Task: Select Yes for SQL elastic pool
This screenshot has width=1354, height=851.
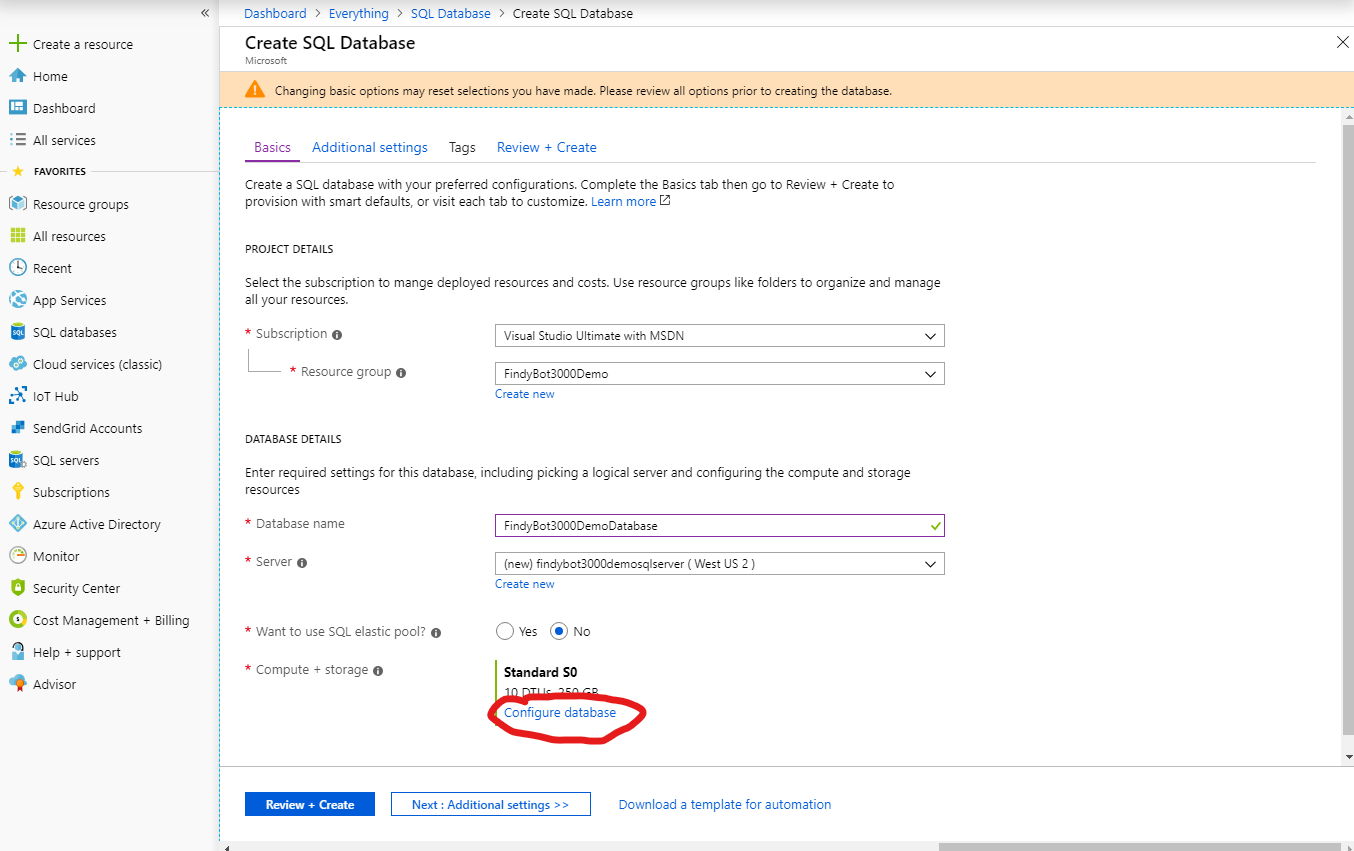Action: pos(505,632)
